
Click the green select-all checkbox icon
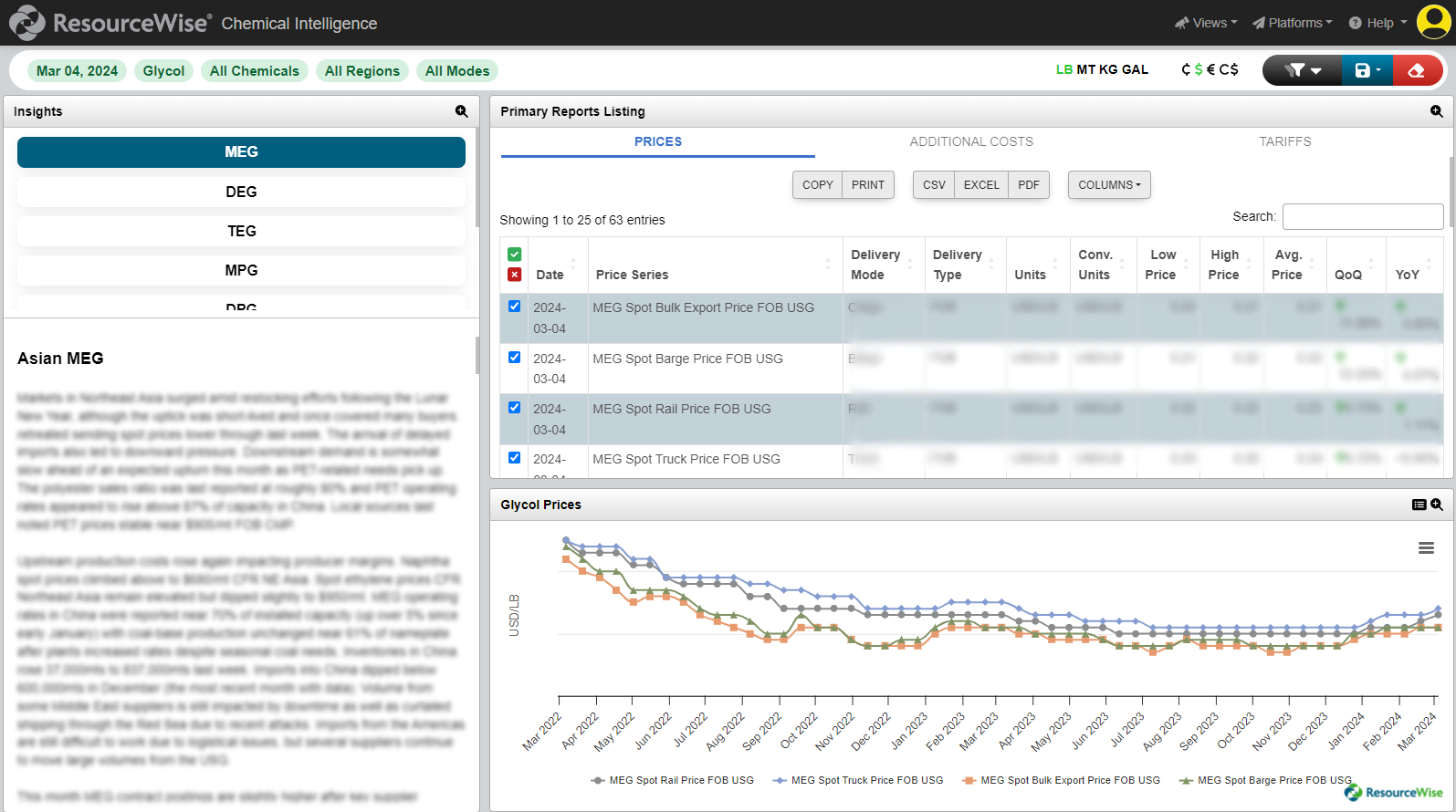point(515,255)
